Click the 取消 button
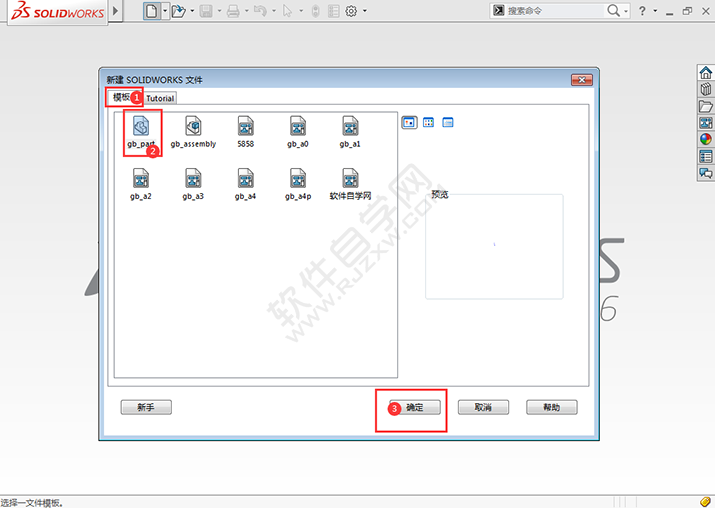The height and width of the screenshot is (508, 715). (x=483, y=407)
